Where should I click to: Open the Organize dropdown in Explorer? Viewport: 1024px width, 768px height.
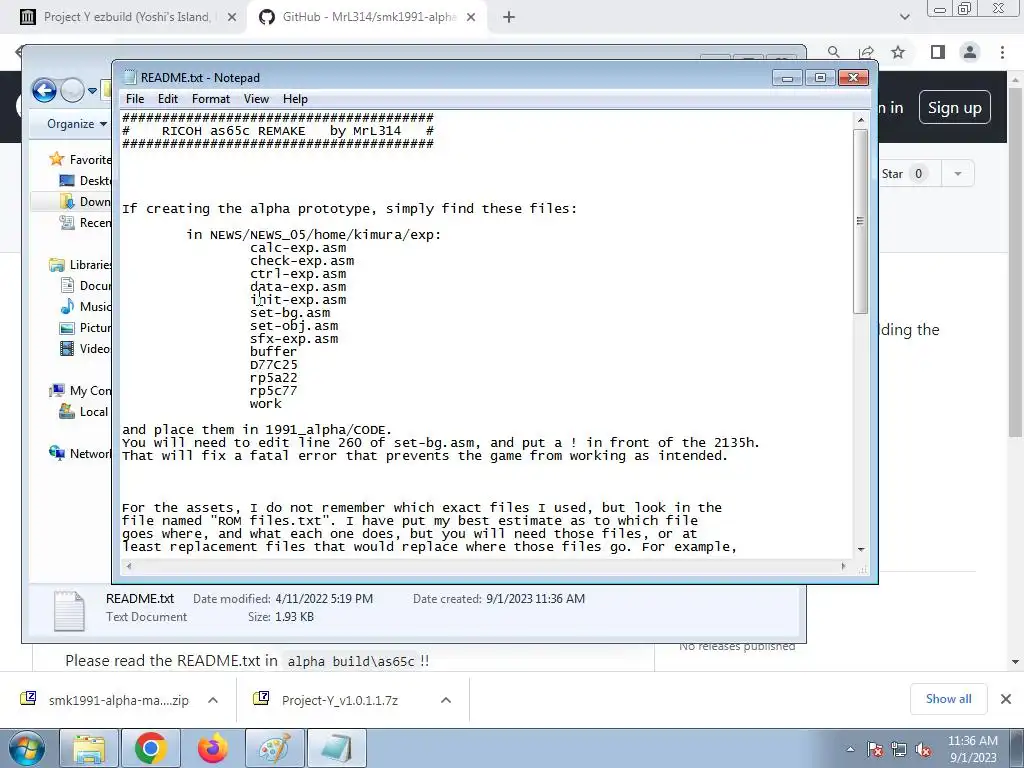pyautogui.click(x=76, y=124)
